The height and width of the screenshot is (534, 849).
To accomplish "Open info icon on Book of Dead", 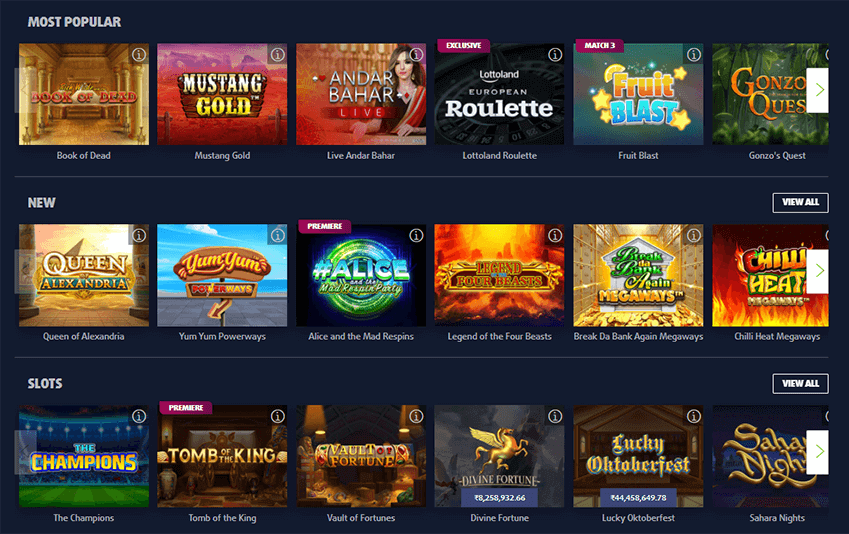I will (x=139, y=55).
